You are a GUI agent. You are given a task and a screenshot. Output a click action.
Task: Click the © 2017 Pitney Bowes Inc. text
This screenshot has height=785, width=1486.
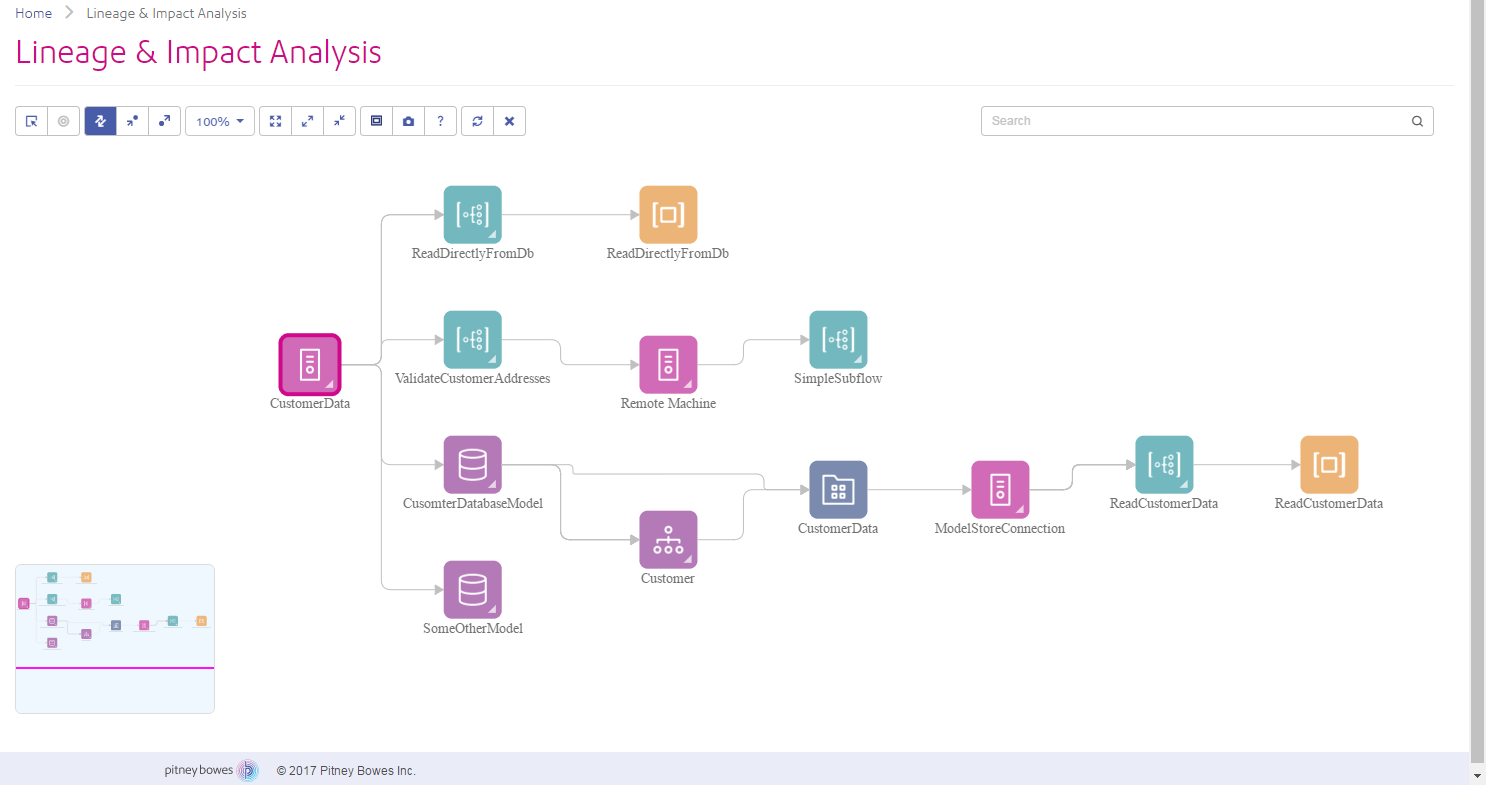[346, 771]
